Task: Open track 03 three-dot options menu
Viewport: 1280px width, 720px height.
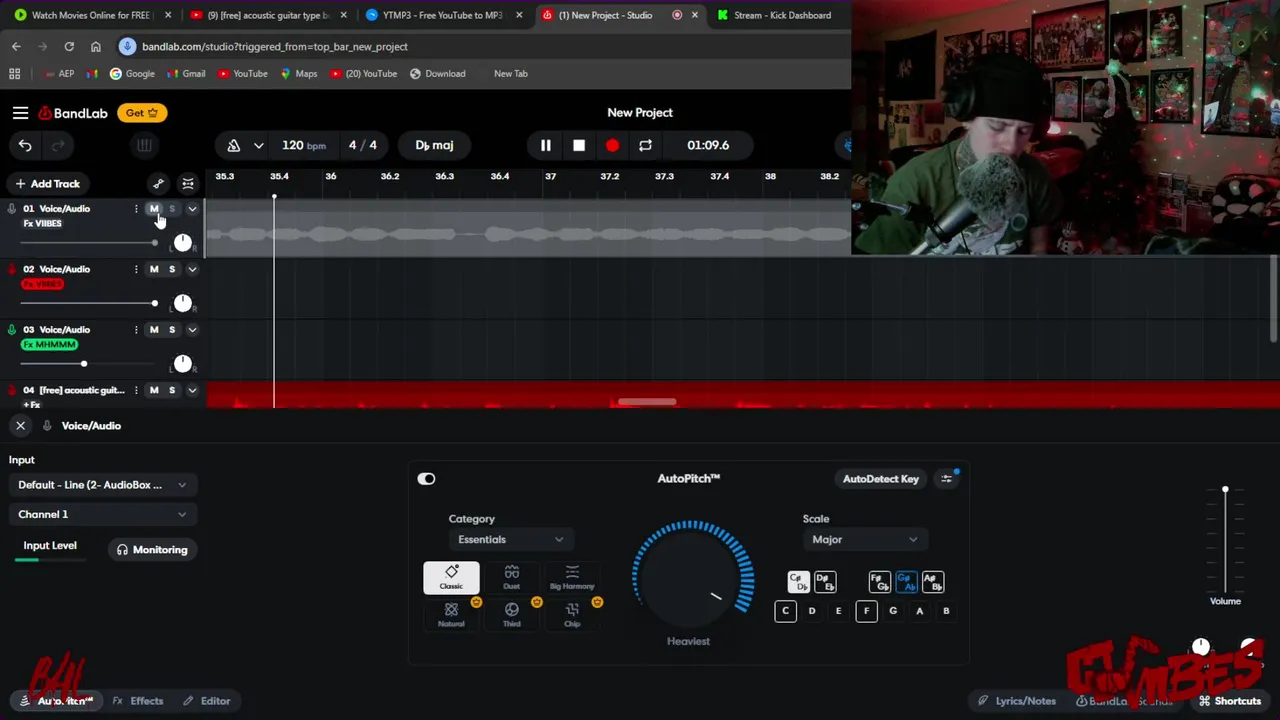Action: (136, 330)
